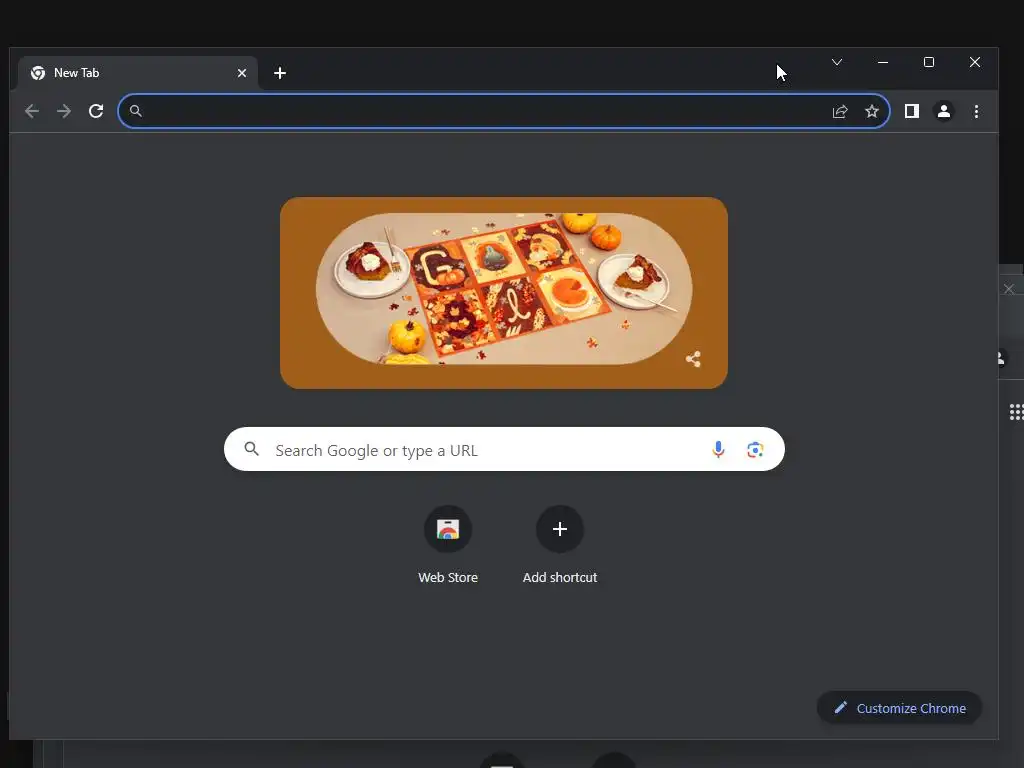Bookmark this tab with the star icon
The image size is (1024, 768).
pyautogui.click(x=872, y=112)
